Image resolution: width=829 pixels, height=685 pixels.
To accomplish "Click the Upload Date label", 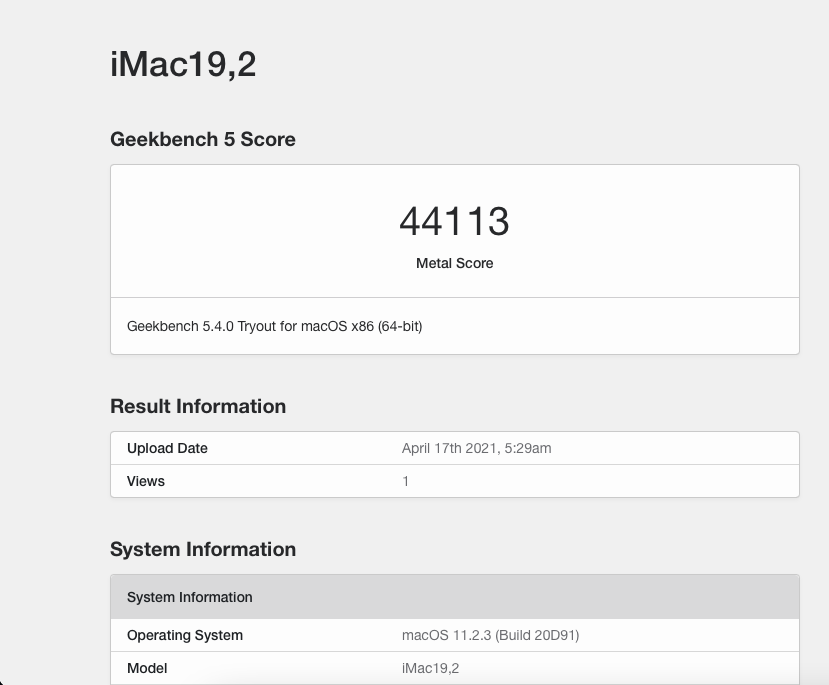I will click(167, 448).
